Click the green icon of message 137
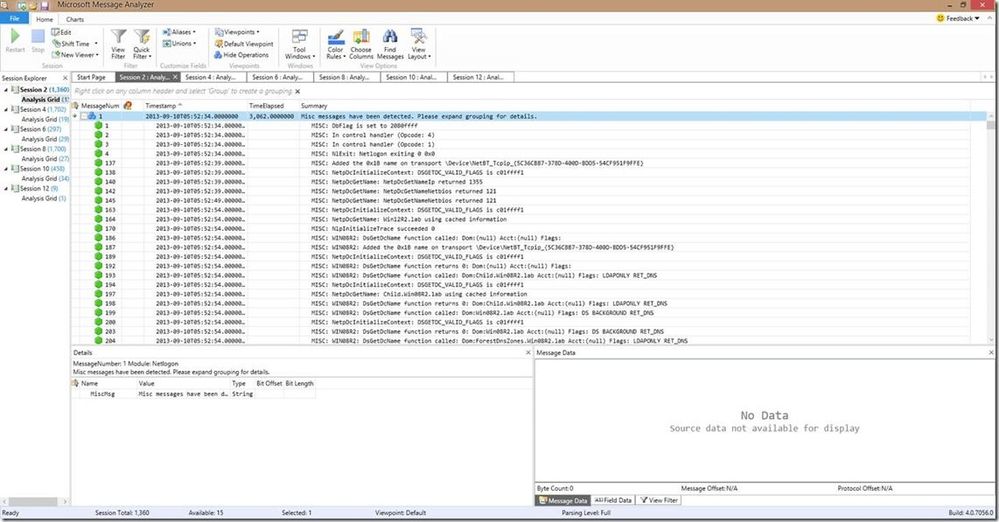Viewport: 999px width, 522px height. (x=98, y=163)
